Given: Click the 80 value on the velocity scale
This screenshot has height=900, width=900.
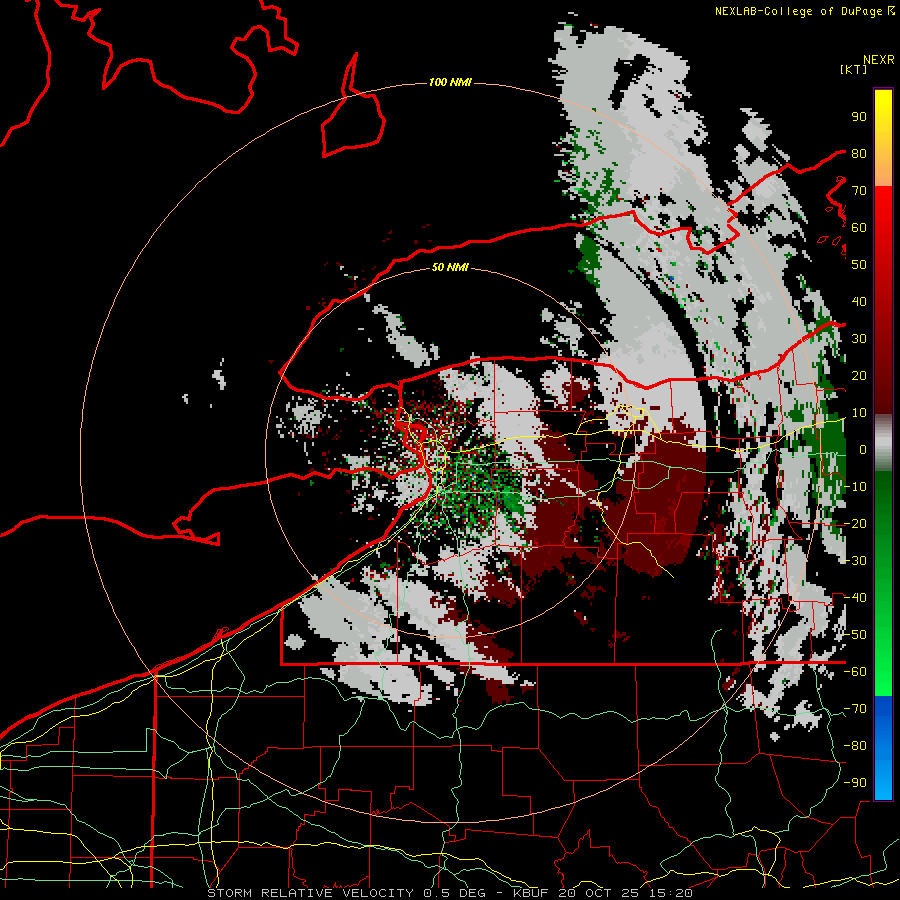Looking at the screenshot, I should click(x=859, y=153).
